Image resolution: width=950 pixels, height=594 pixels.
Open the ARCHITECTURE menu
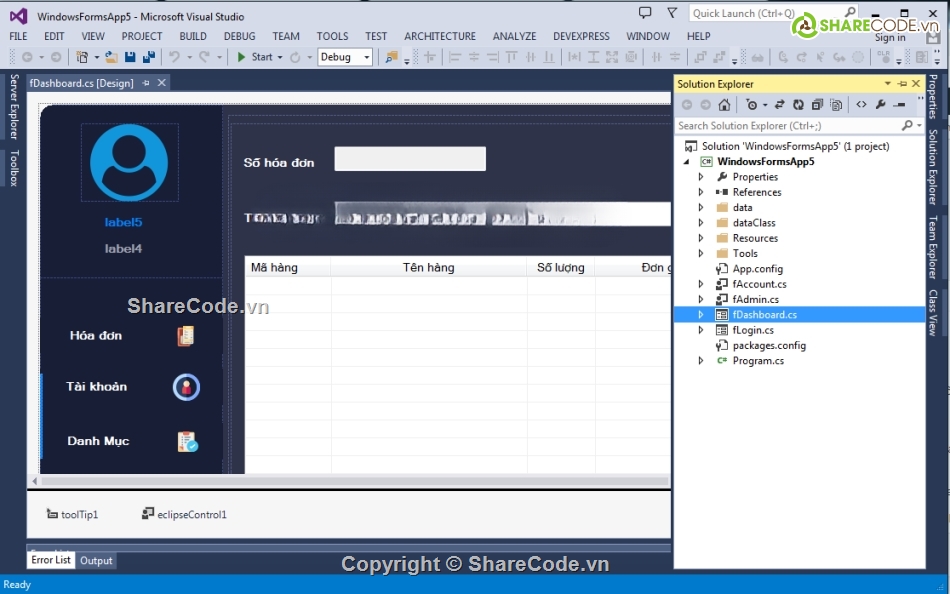coord(440,36)
